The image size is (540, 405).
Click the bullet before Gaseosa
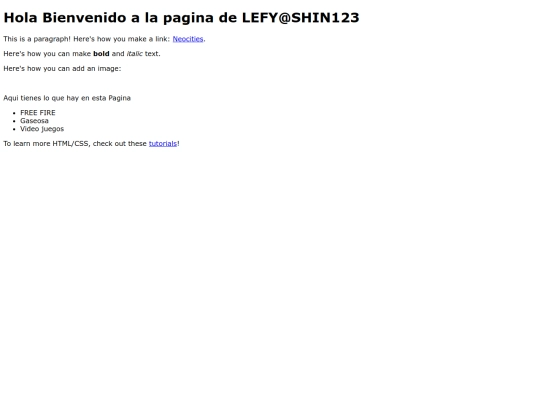pos(14,121)
